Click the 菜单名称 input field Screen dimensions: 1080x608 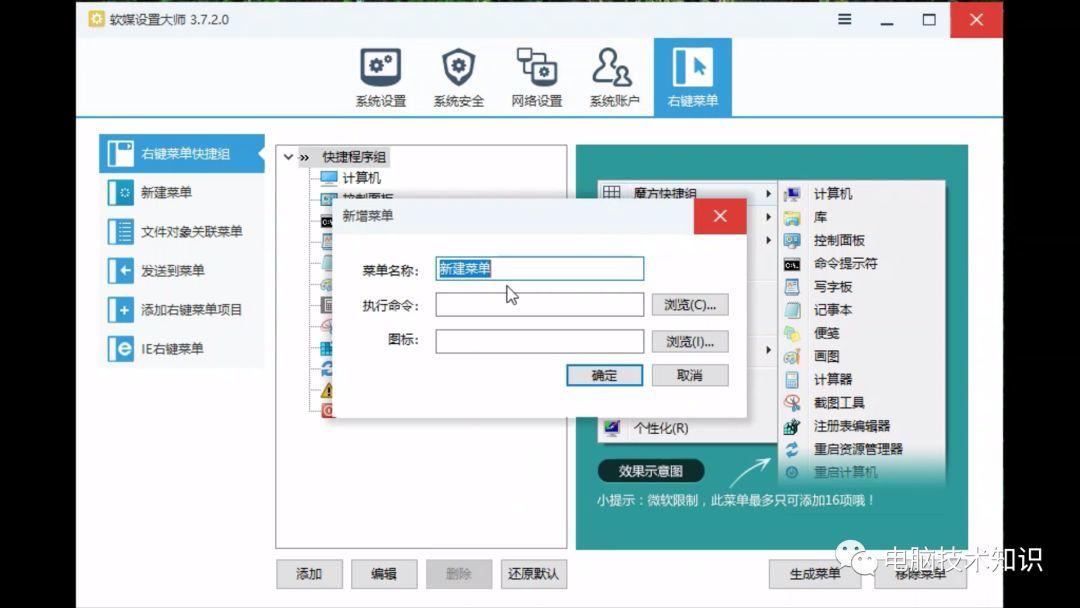(x=539, y=269)
